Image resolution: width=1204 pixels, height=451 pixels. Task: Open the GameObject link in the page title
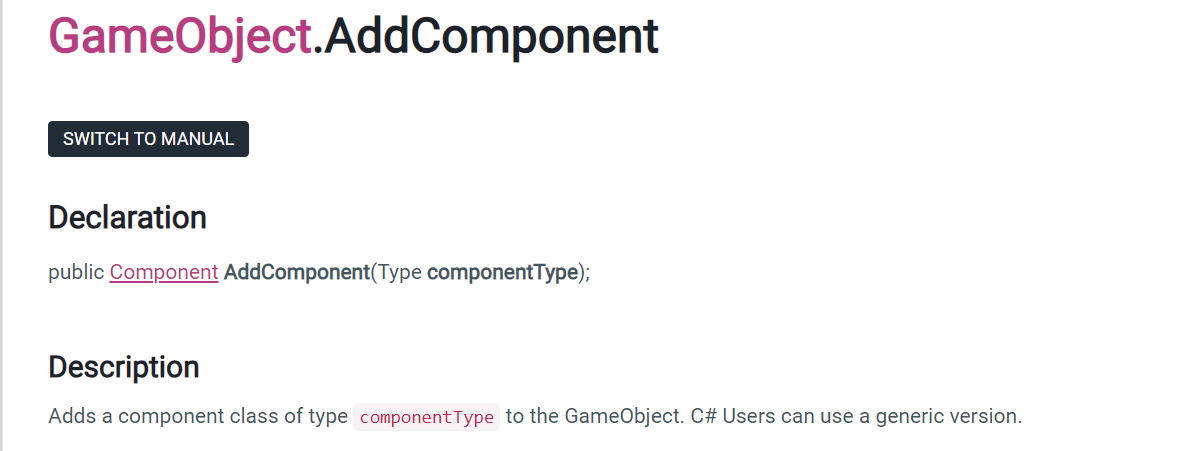(x=180, y=37)
